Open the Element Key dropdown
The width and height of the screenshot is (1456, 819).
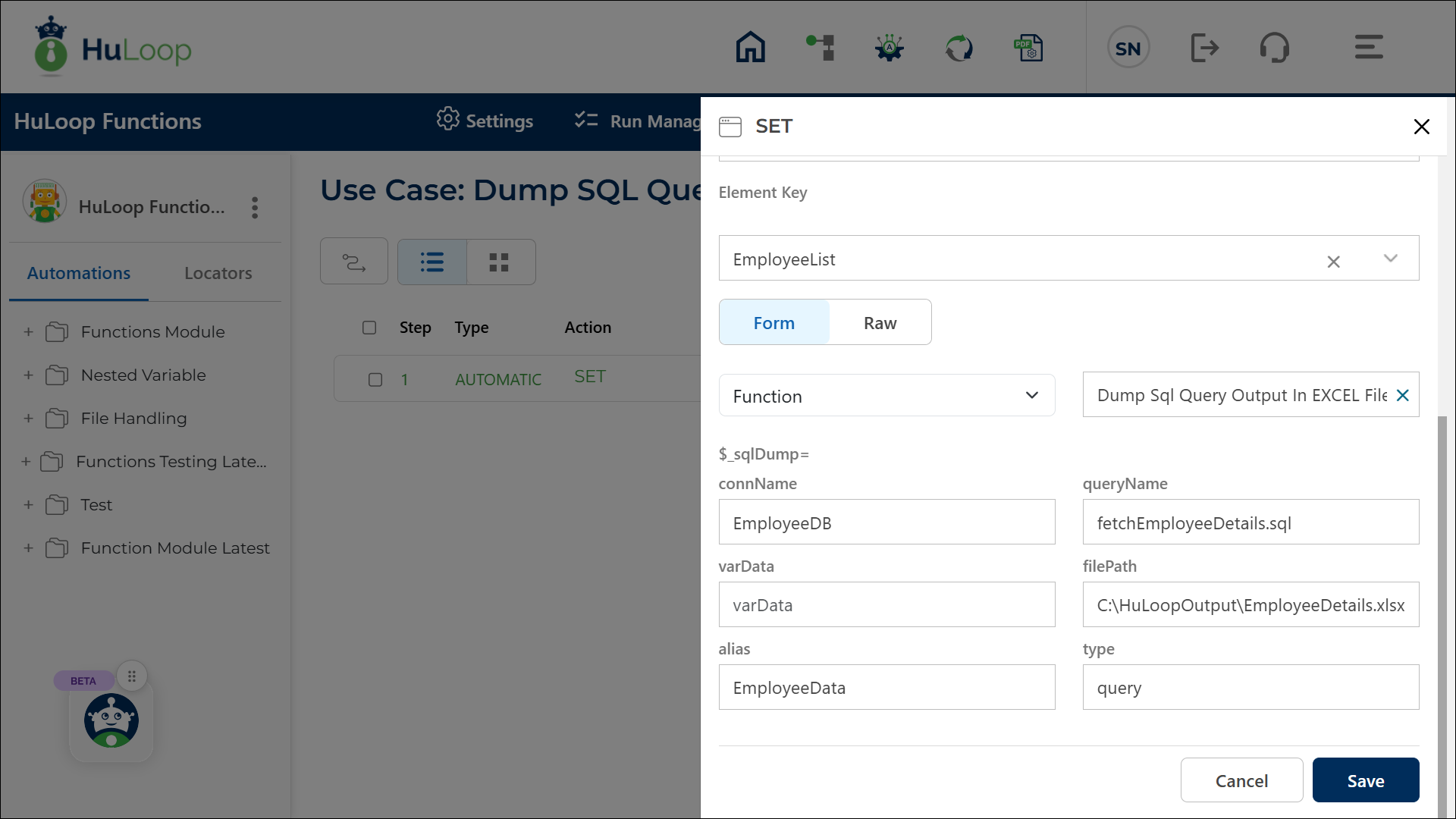click(x=1390, y=259)
